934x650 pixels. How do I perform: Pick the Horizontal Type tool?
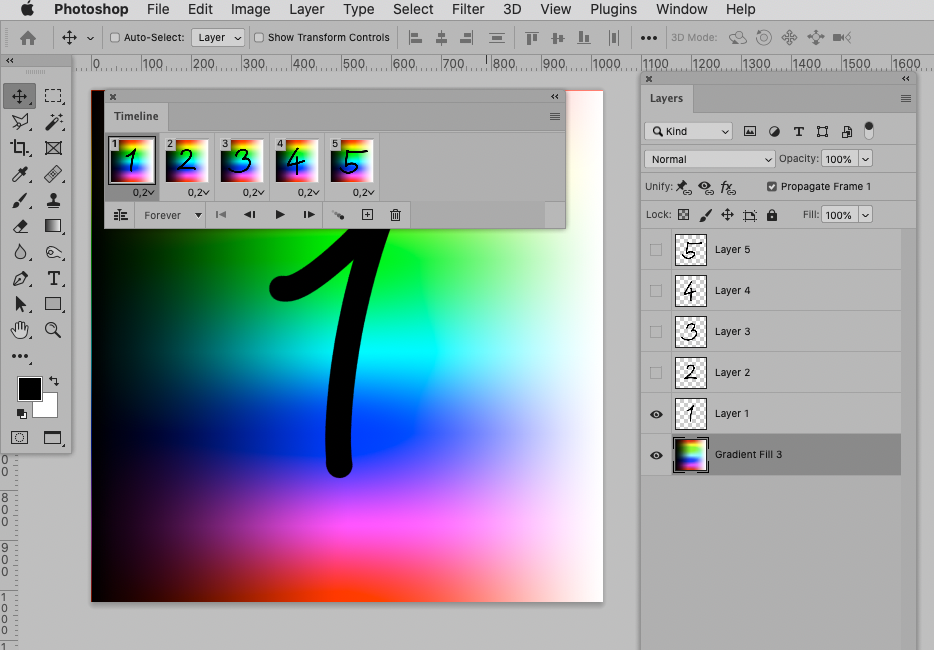click(x=54, y=278)
